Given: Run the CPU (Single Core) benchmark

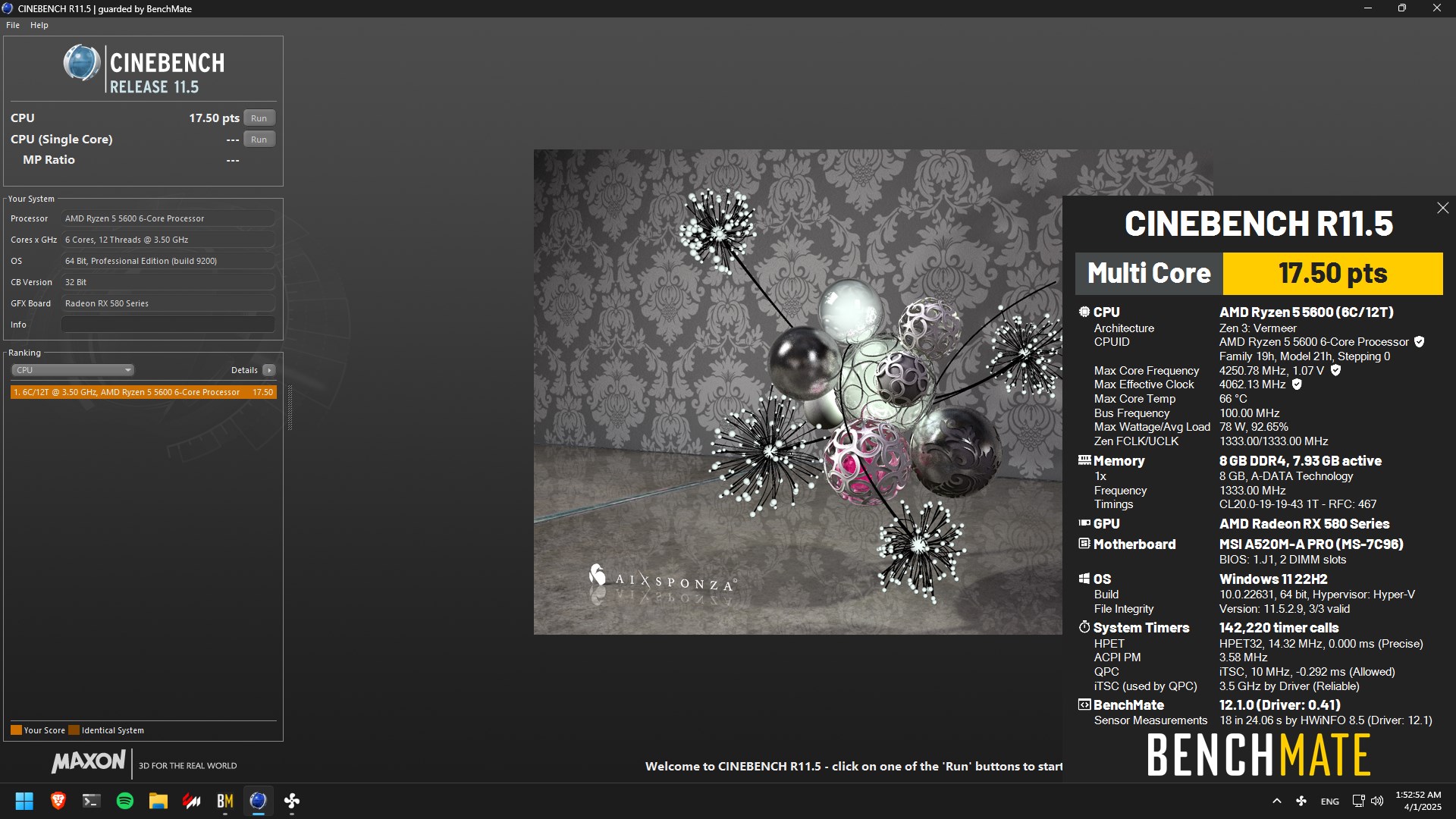Looking at the screenshot, I should click(x=259, y=140).
